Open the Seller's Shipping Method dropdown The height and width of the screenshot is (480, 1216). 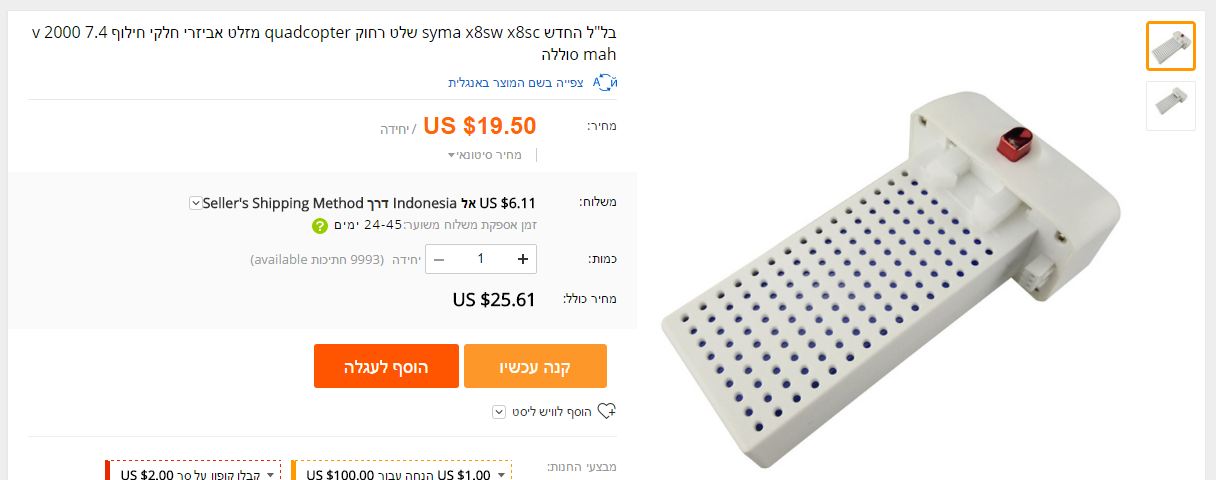(195, 203)
